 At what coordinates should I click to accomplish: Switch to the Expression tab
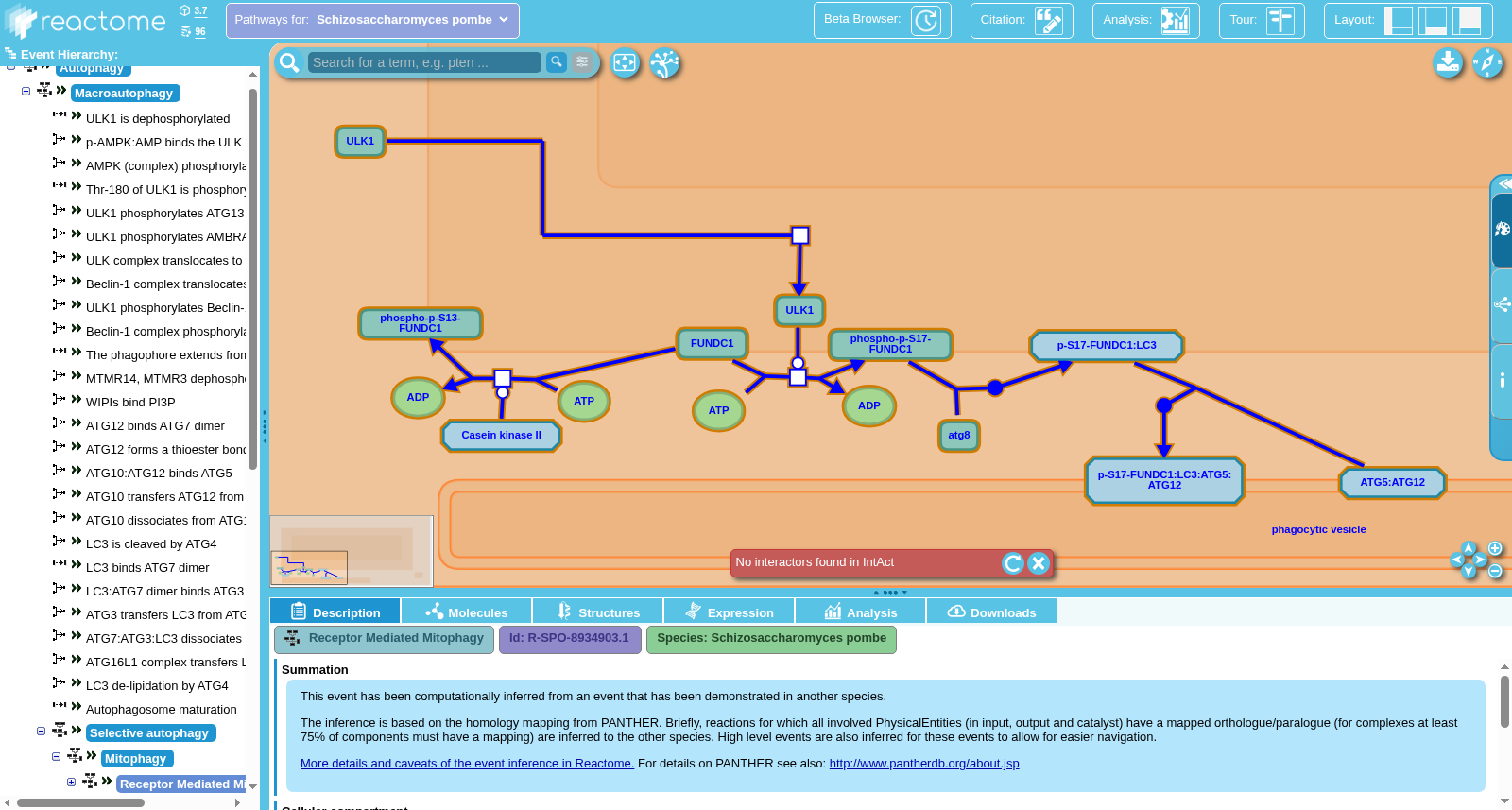pyautogui.click(x=729, y=612)
